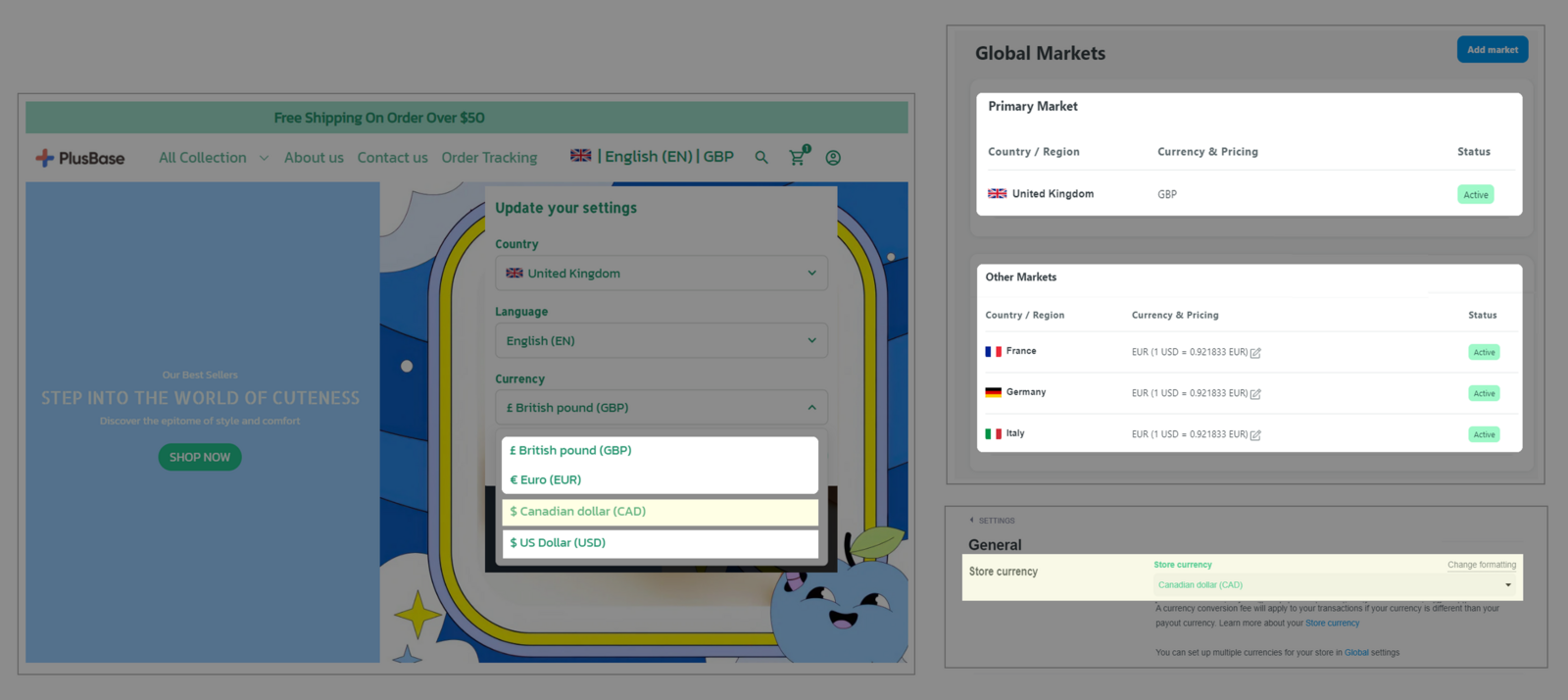This screenshot has width=1568, height=700.
Task: Collapse the Currency British pound dropdown
Action: point(661,408)
